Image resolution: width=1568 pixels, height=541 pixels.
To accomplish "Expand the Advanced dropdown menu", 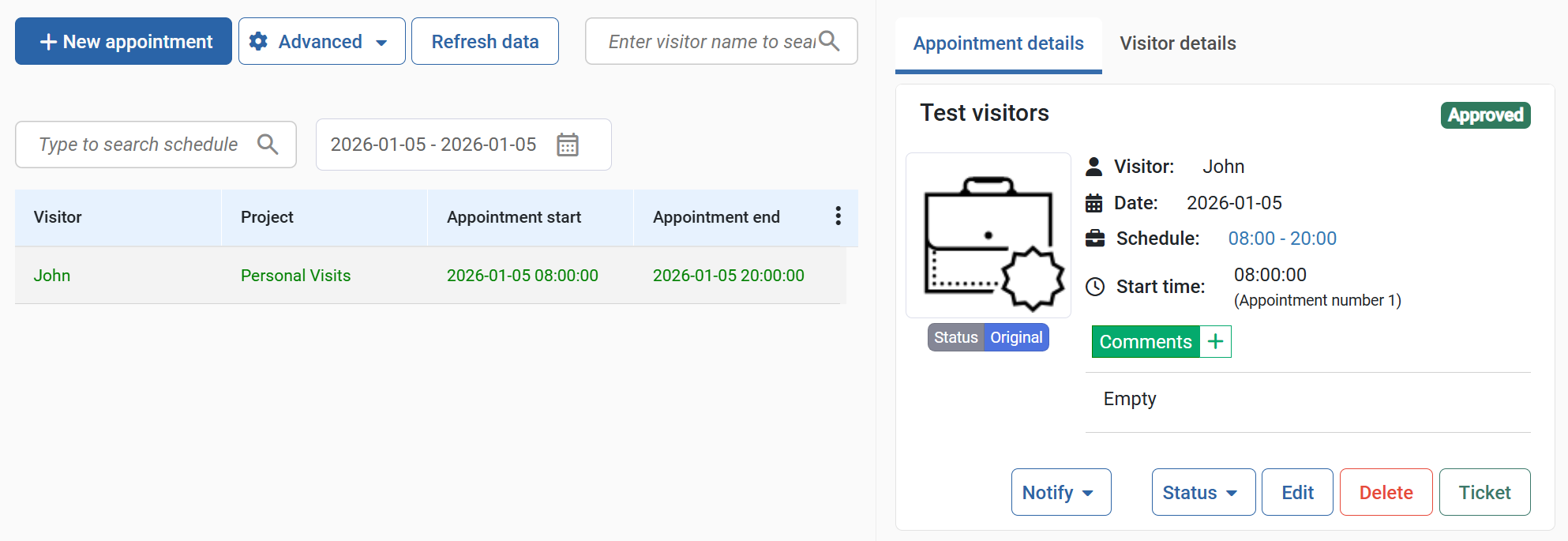I will pyautogui.click(x=381, y=43).
